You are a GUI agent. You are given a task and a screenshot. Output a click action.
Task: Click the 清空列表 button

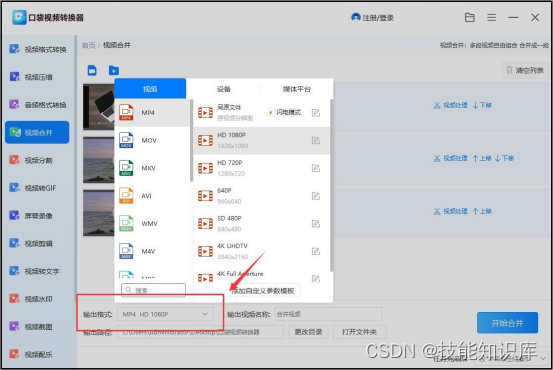pyautogui.click(x=525, y=70)
